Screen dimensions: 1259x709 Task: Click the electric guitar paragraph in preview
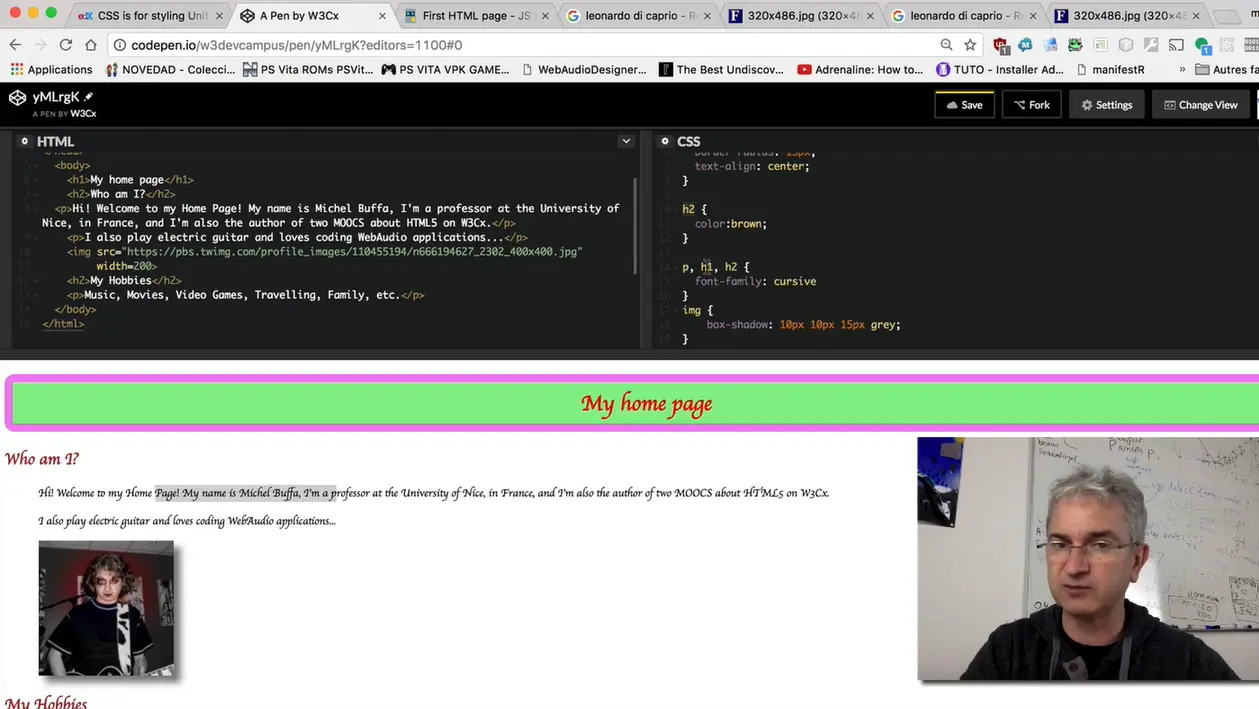pos(187,521)
